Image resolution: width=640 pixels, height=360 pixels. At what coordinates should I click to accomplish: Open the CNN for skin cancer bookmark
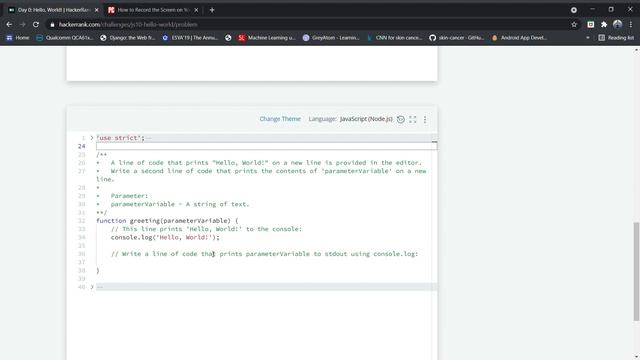[394, 38]
